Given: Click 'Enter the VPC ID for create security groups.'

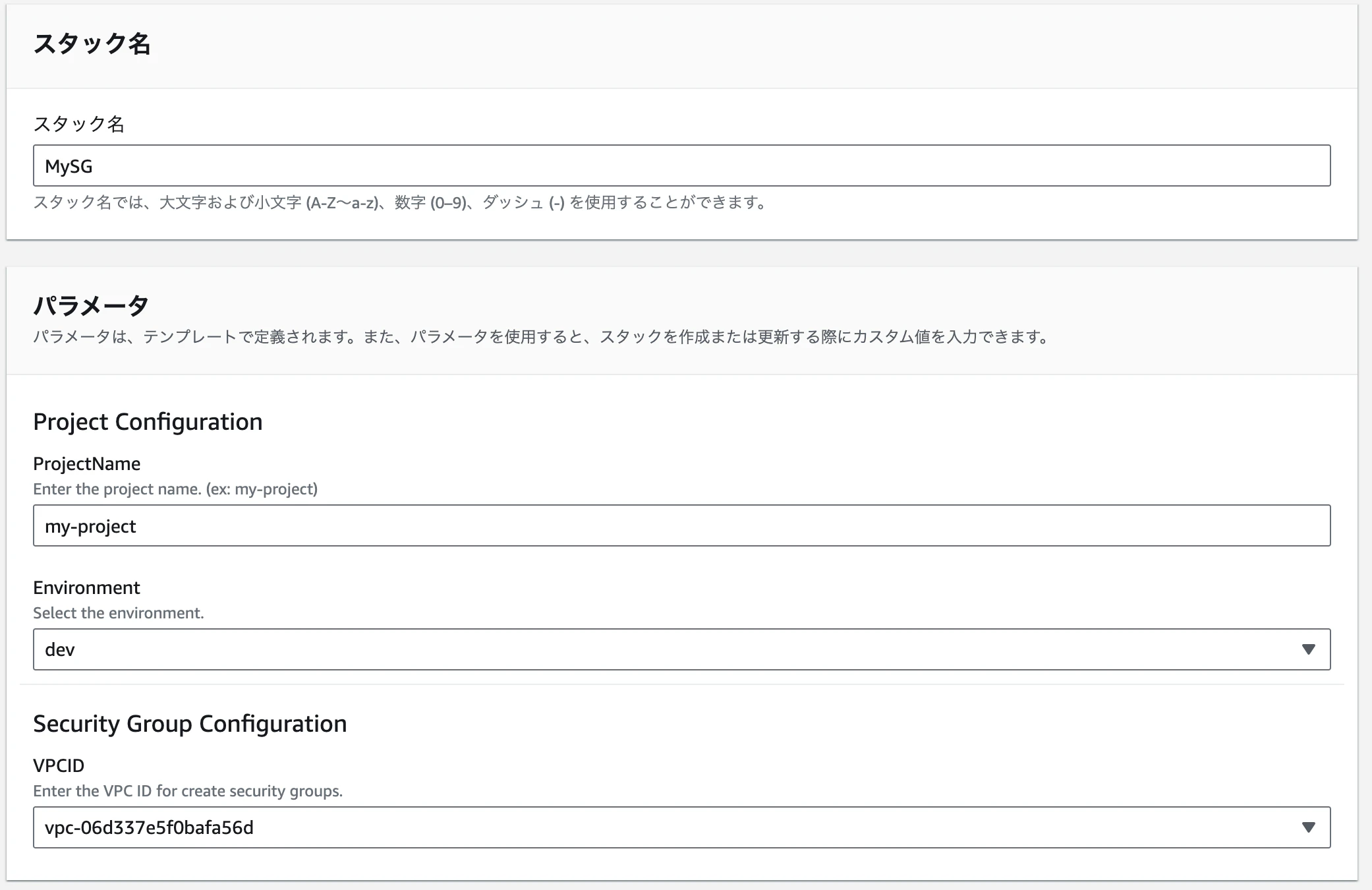Looking at the screenshot, I should tap(188, 791).
